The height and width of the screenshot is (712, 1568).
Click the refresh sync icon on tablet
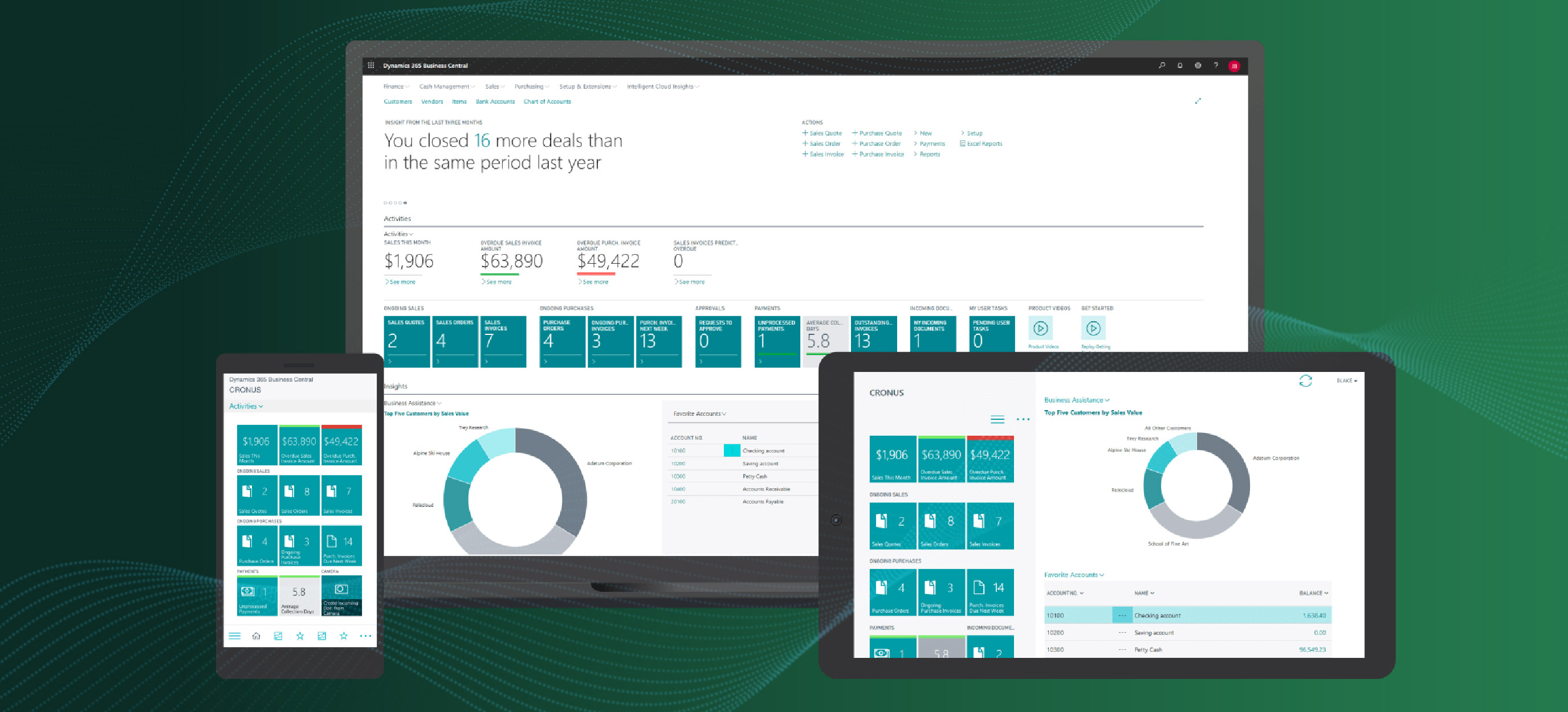point(1305,381)
